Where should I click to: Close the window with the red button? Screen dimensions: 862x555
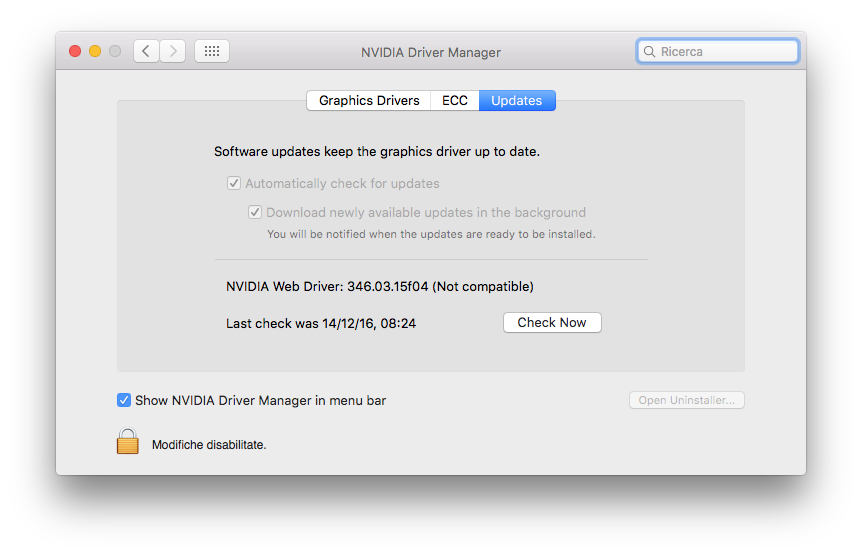[x=75, y=51]
